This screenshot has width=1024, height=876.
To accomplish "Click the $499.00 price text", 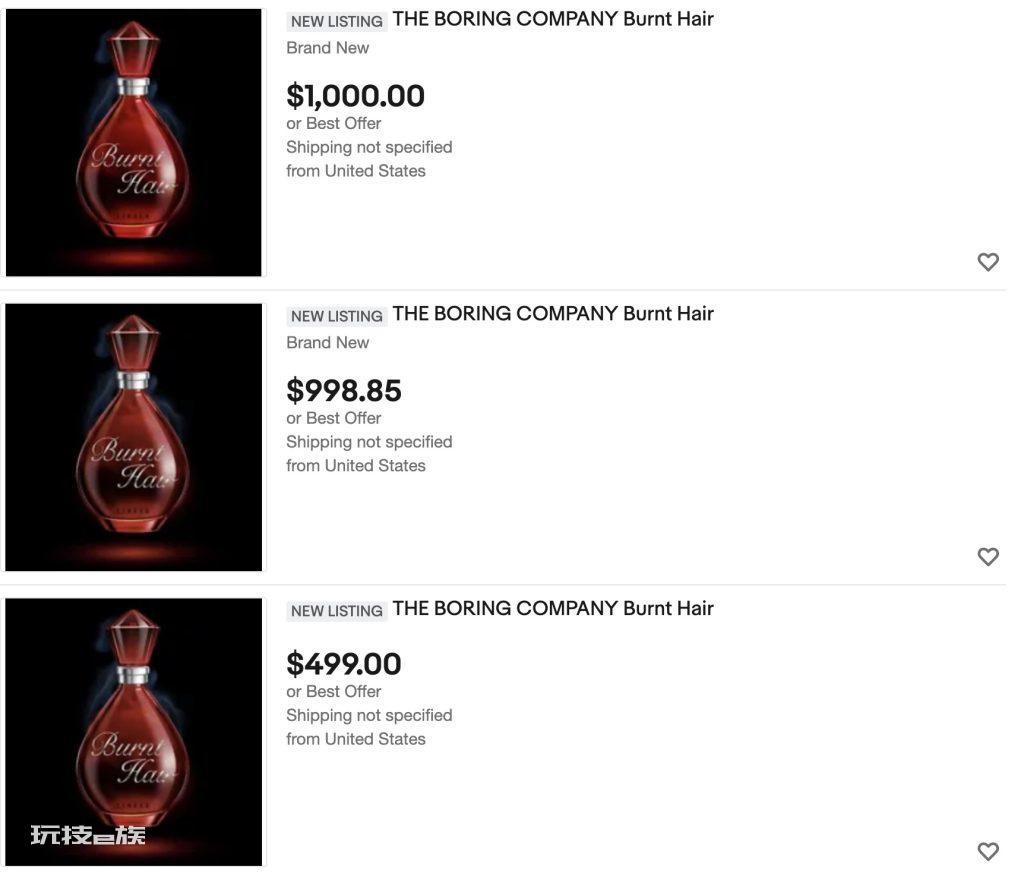I will [344, 664].
